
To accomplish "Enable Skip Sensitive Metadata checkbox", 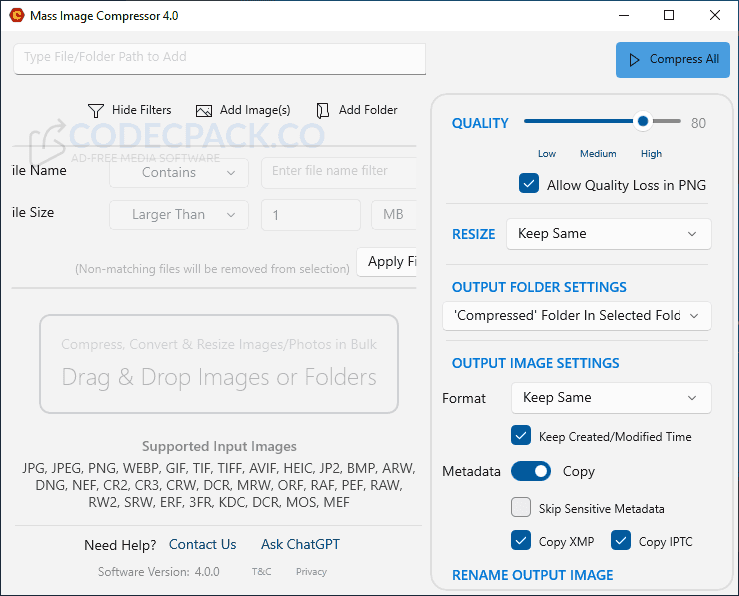I will 521,508.
